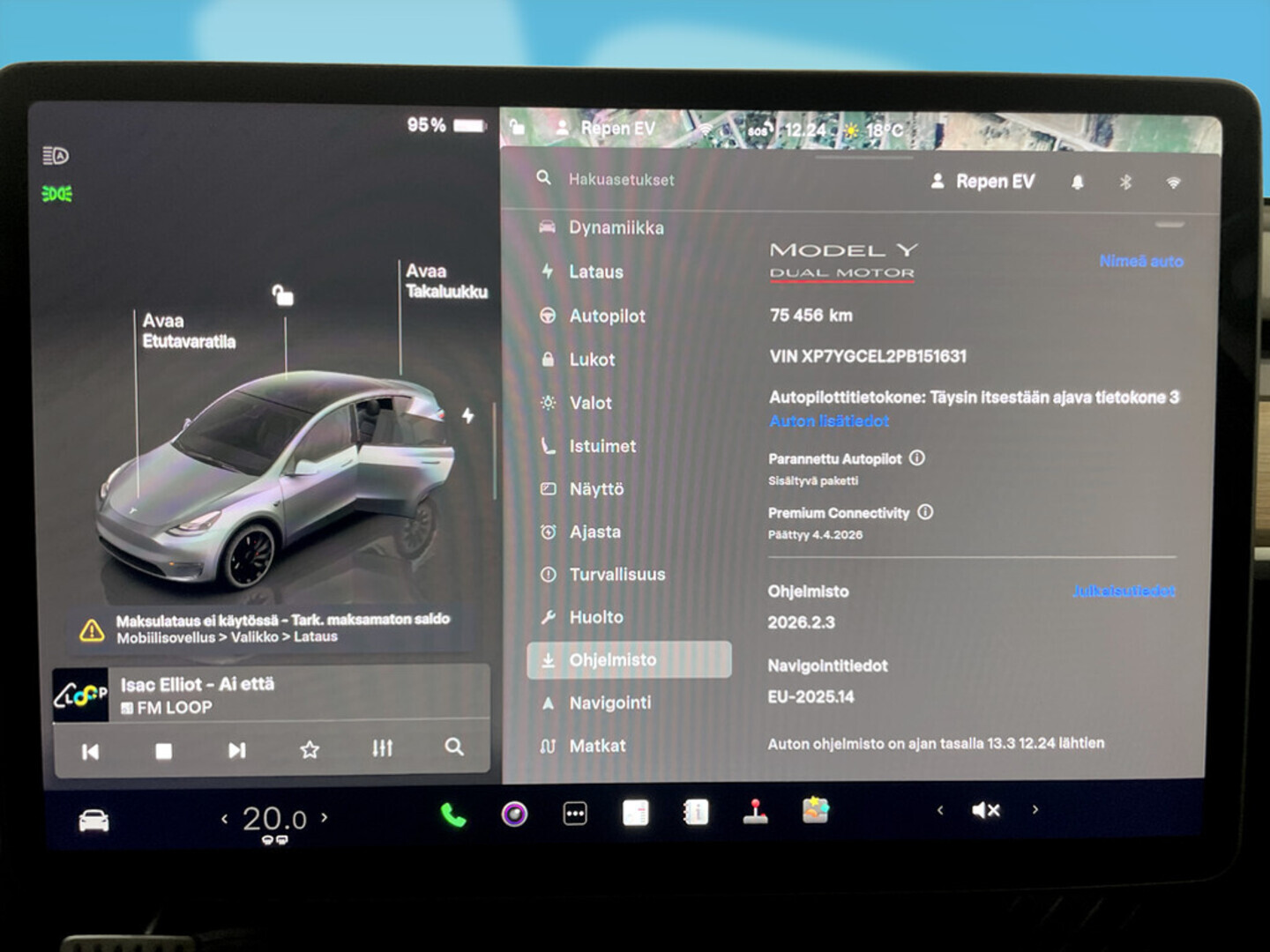Viewport: 1270px width, 952px height.
Task: Open the Julkaisutiedot release notes link
Action: tap(1124, 591)
